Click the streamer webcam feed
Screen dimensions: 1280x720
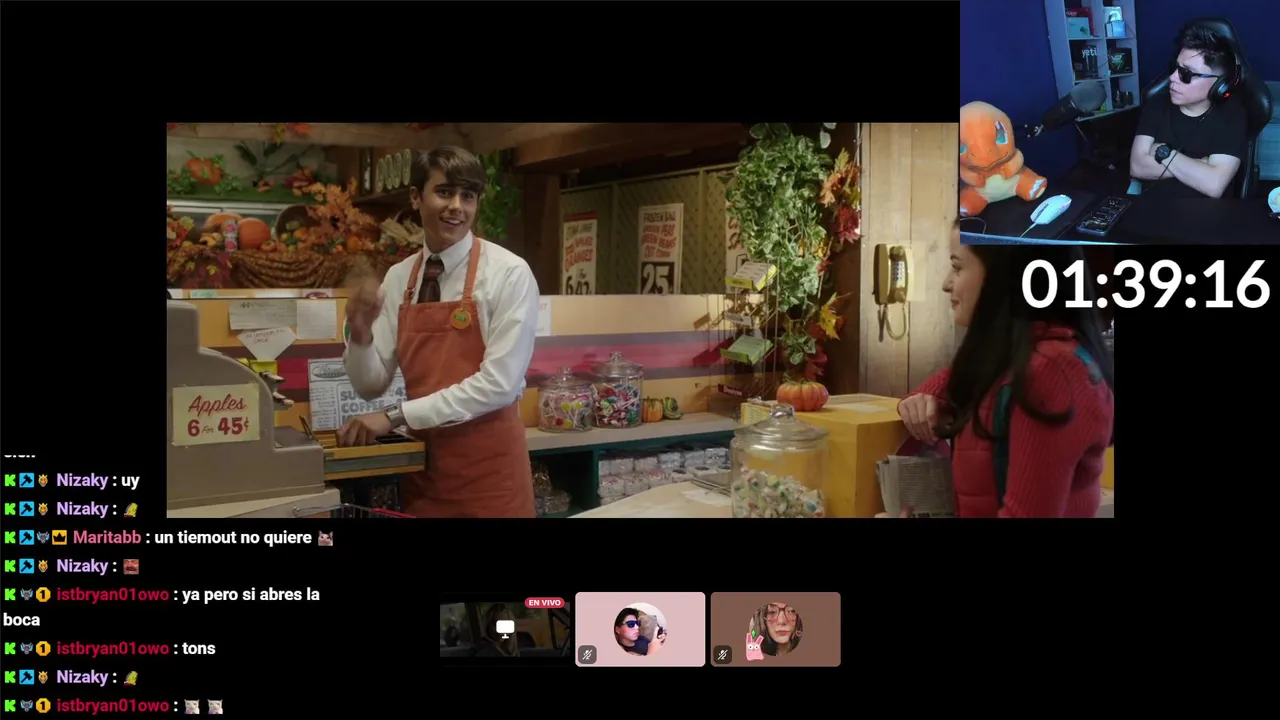(x=1120, y=122)
